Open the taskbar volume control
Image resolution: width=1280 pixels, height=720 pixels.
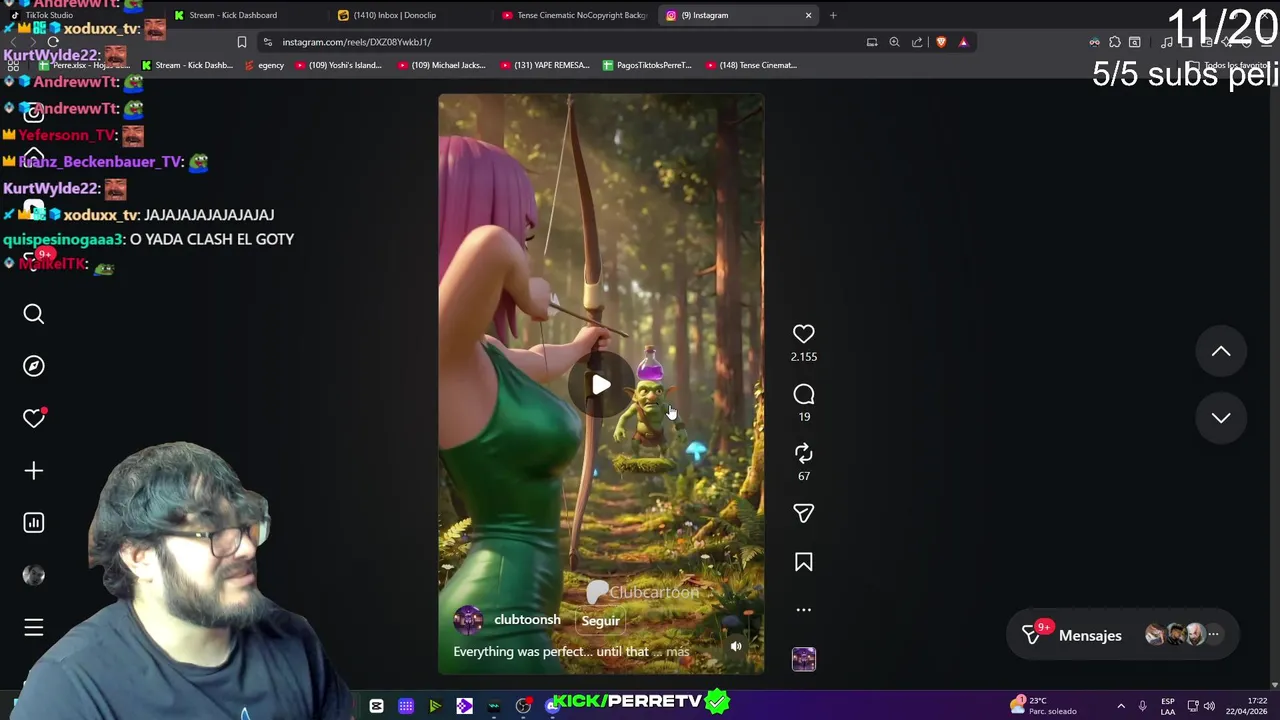coord(1209,706)
